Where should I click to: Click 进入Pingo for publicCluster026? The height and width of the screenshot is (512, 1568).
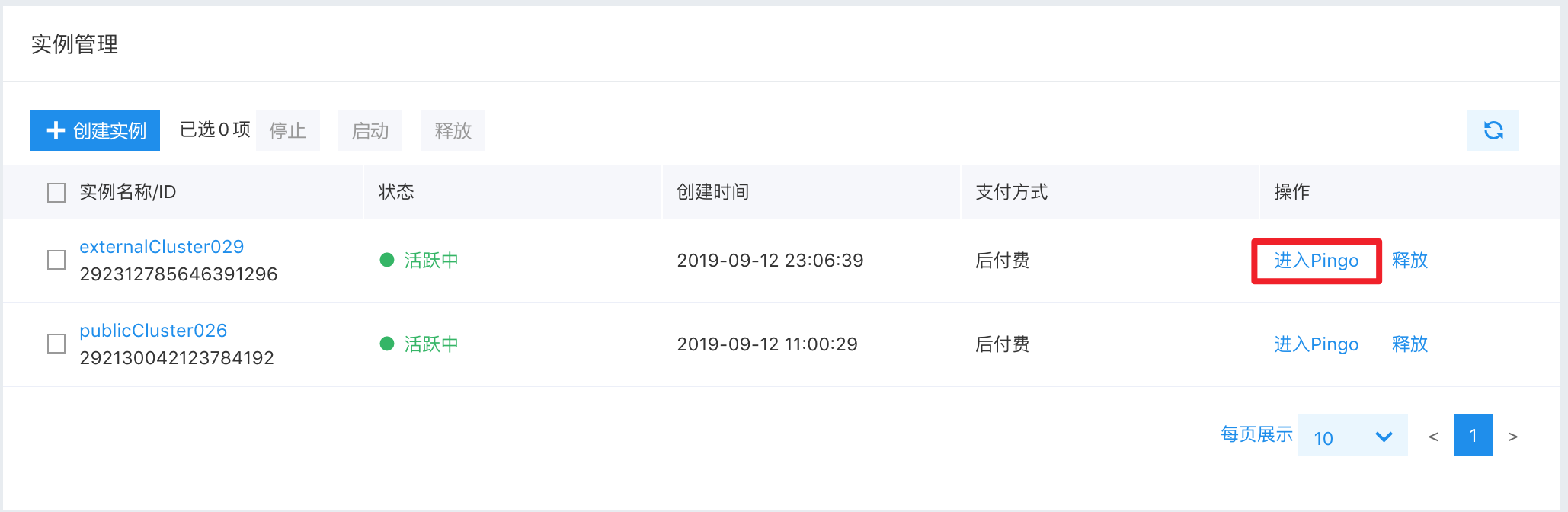point(1317,344)
